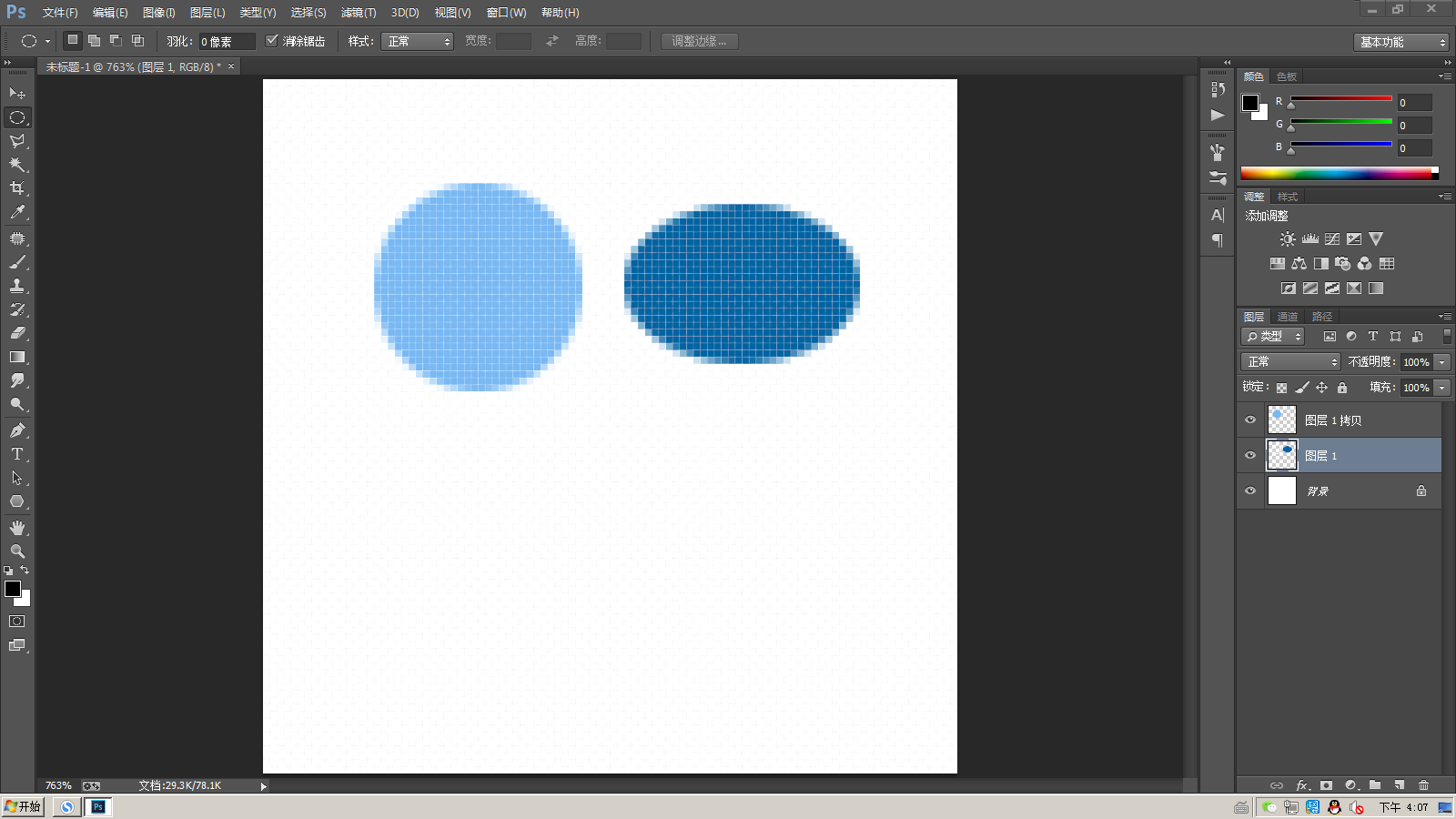Create a new layer from Layers panel

pyautogui.click(x=1400, y=785)
